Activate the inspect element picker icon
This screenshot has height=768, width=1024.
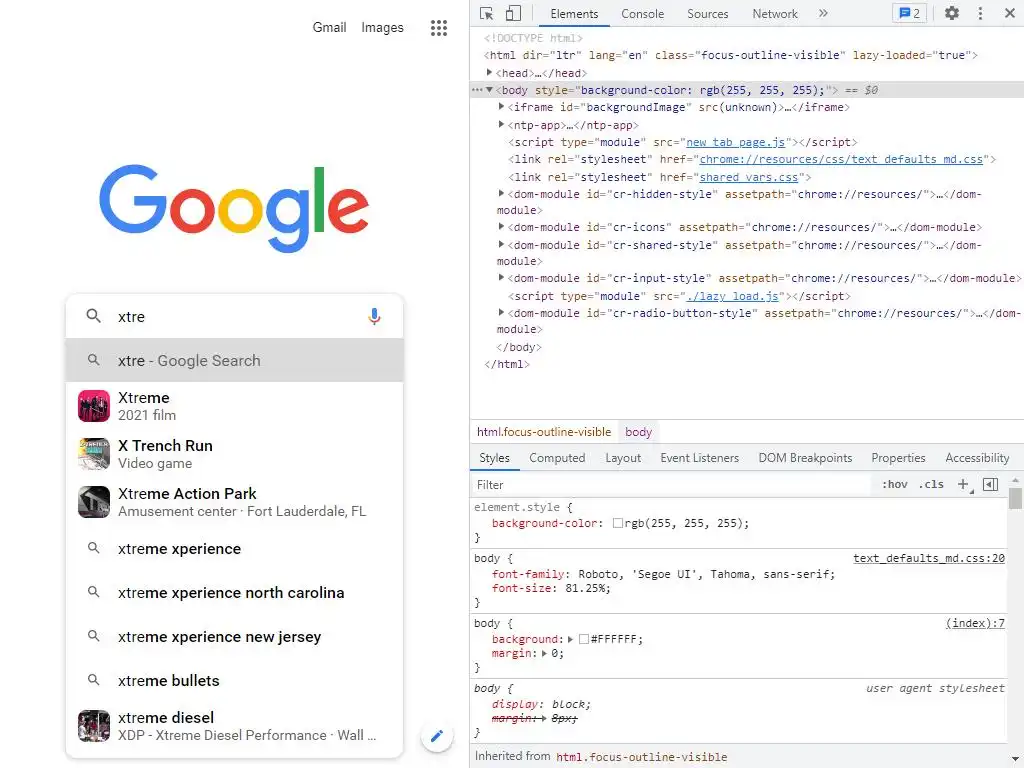[487, 13]
